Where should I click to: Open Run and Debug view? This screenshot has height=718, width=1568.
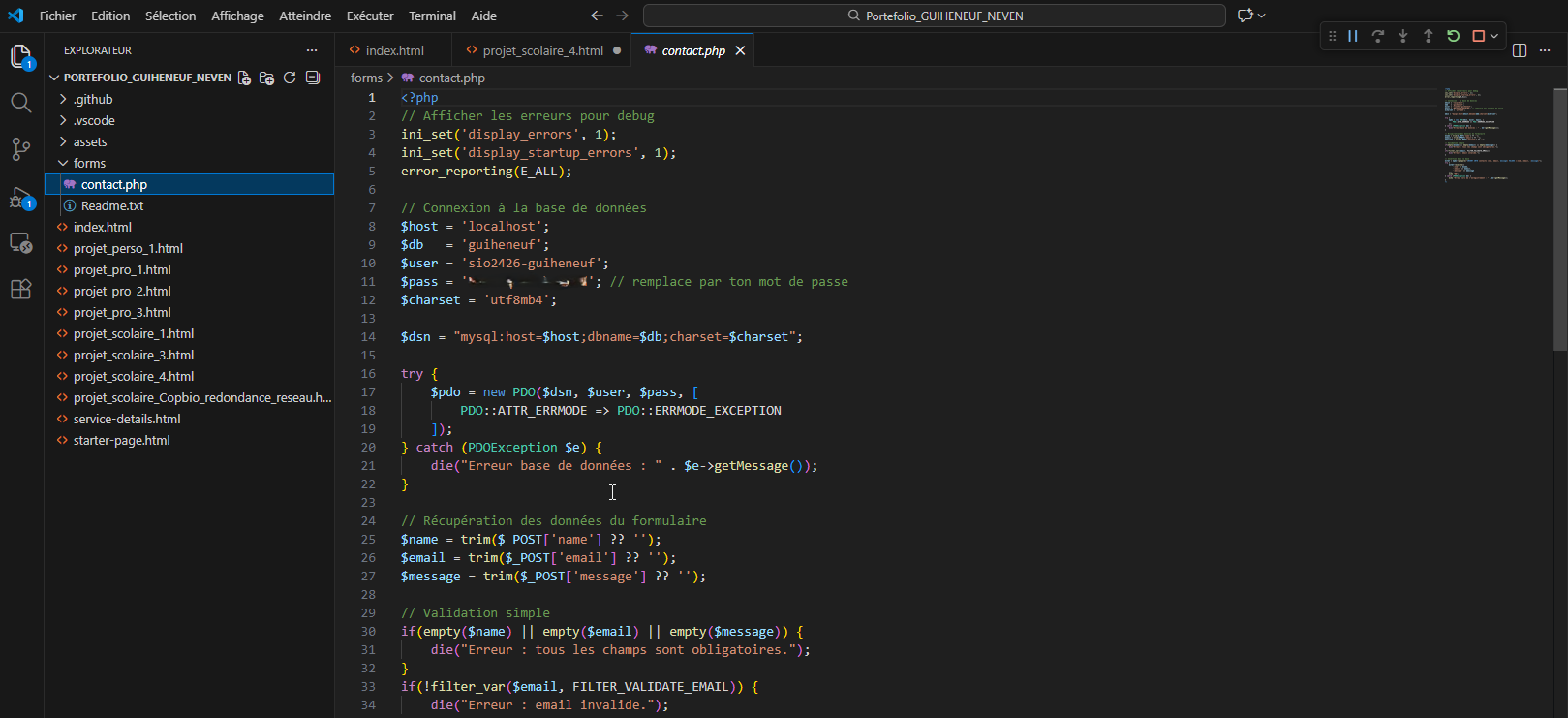[20, 198]
